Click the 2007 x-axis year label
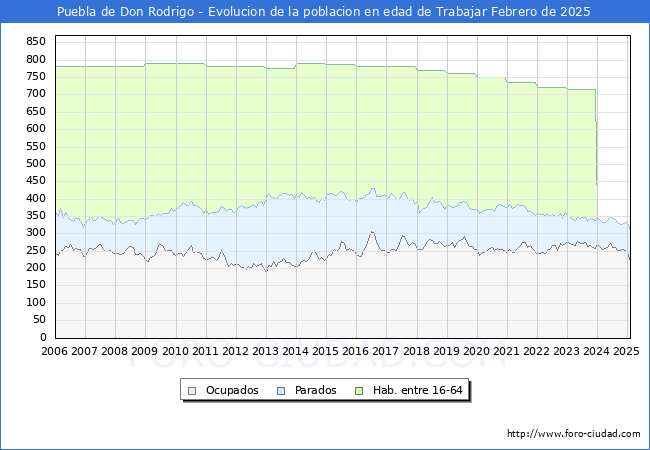The image size is (650, 450). click(84, 351)
